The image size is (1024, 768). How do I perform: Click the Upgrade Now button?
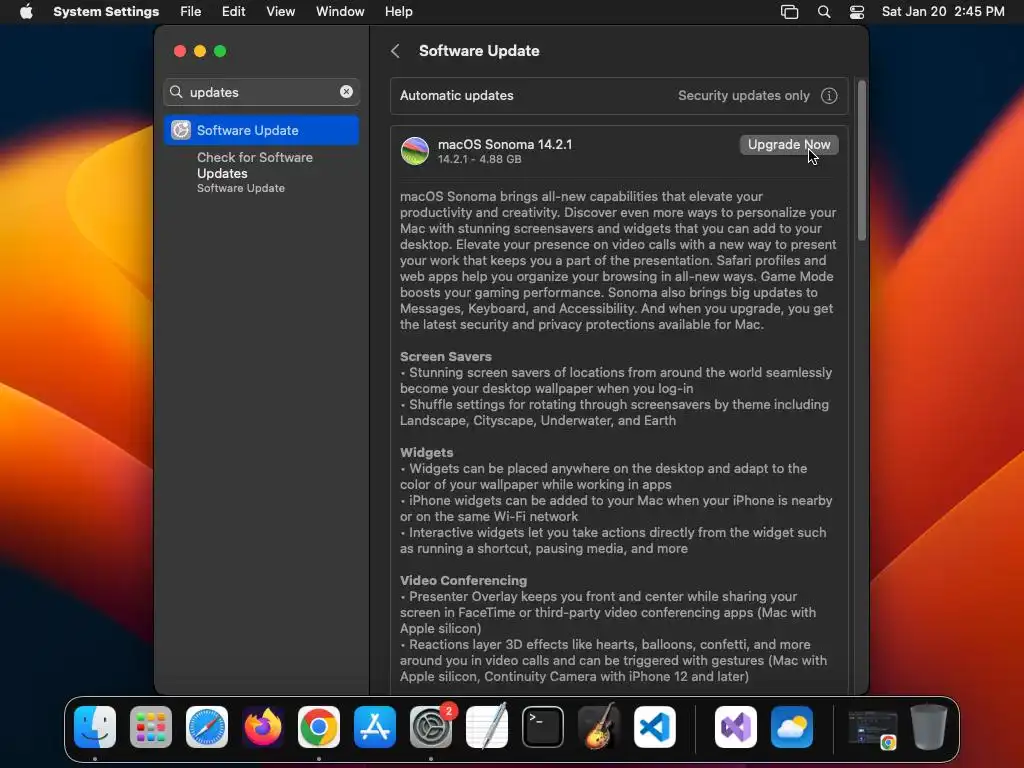click(x=789, y=144)
